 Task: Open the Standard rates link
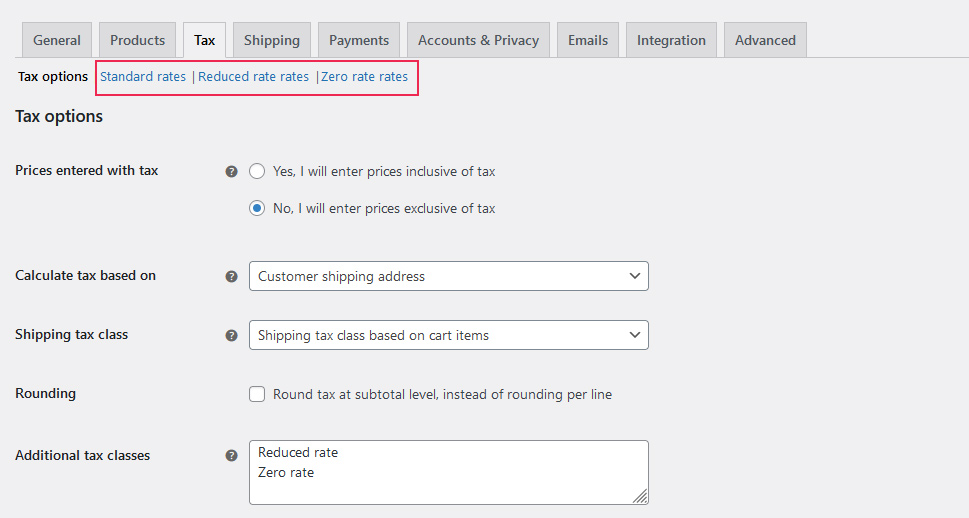pos(143,77)
